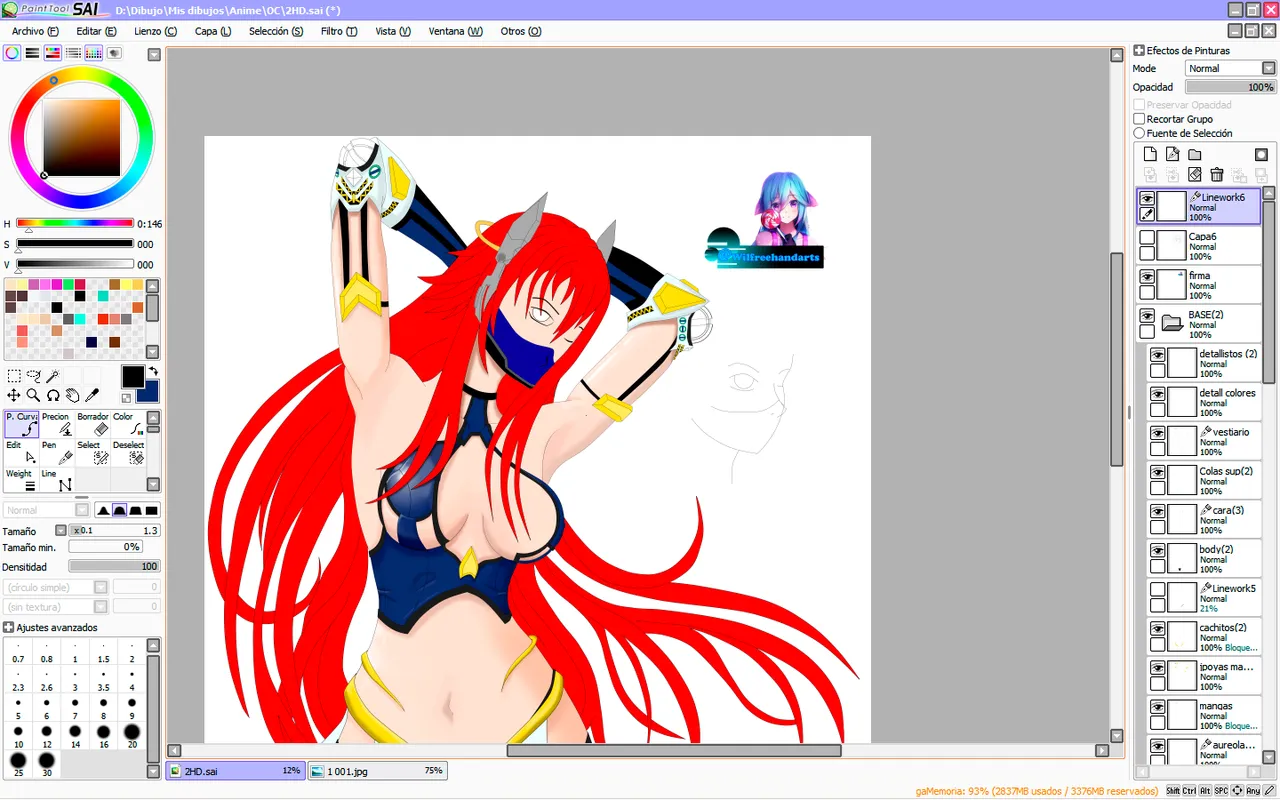Pick the eyedropper color picker tool
This screenshot has height=800, width=1280.
click(92, 396)
